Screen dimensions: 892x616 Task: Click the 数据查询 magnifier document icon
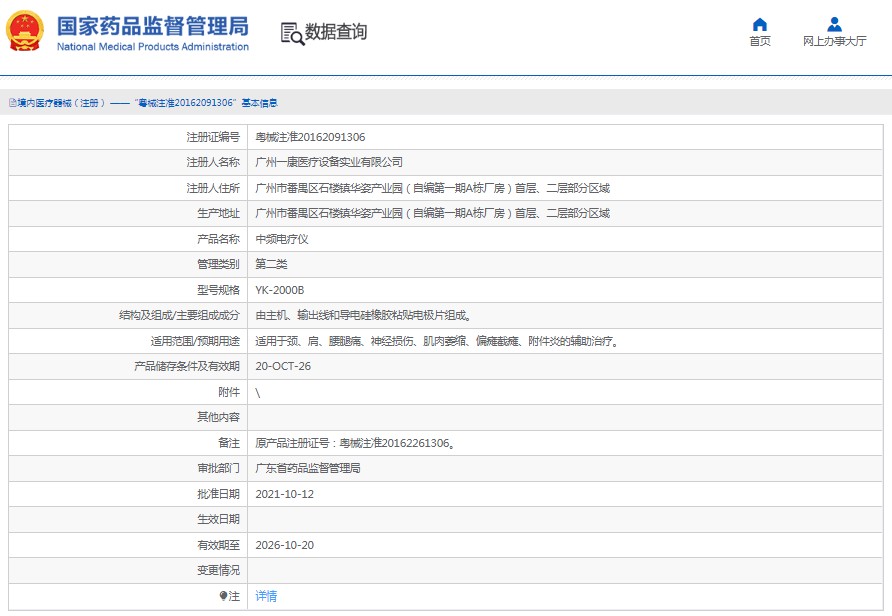click(x=292, y=33)
